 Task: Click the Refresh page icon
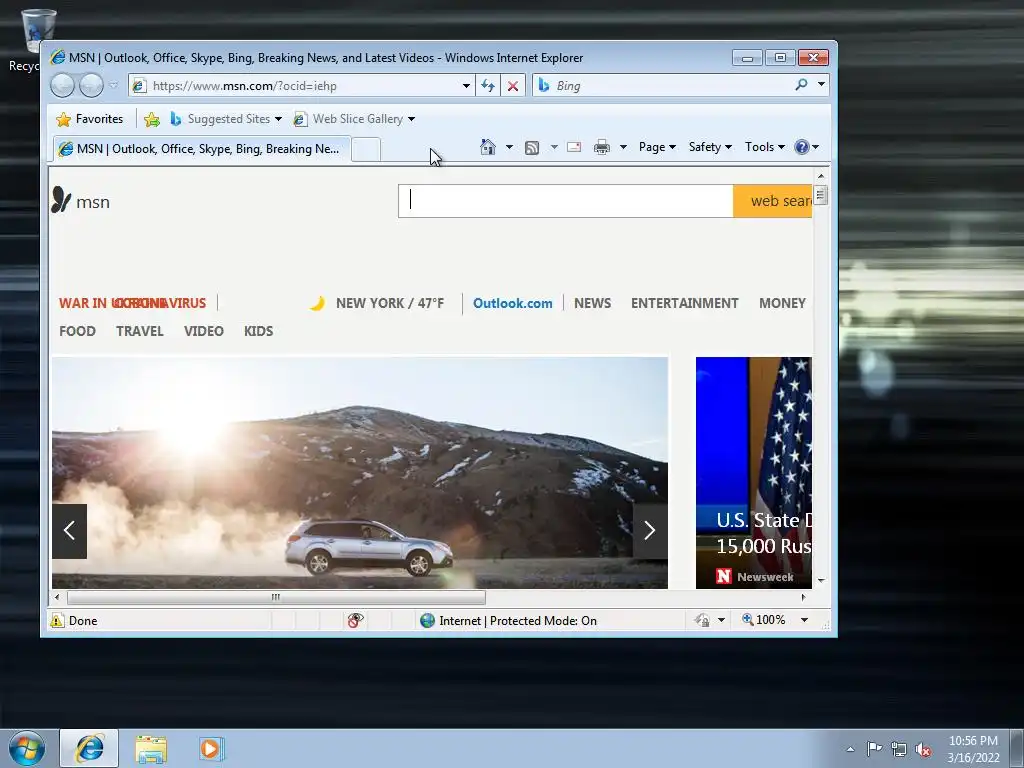488,86
